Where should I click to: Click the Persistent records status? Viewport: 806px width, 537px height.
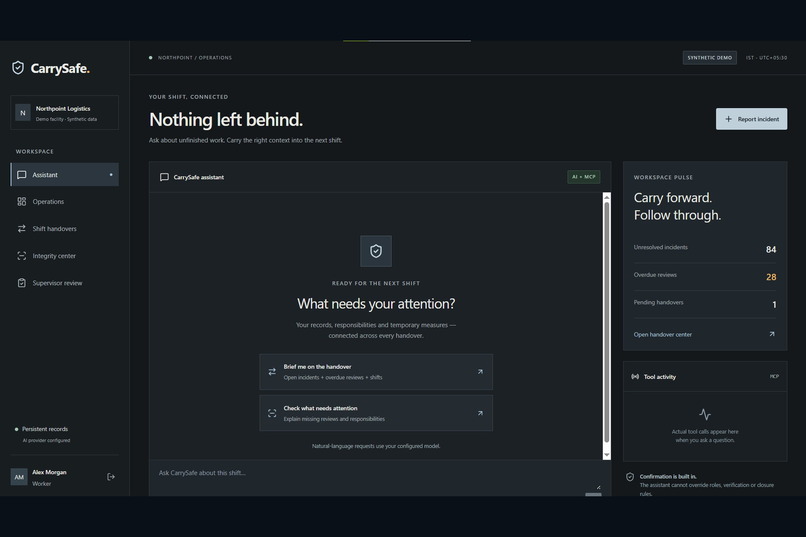point(45,429)
